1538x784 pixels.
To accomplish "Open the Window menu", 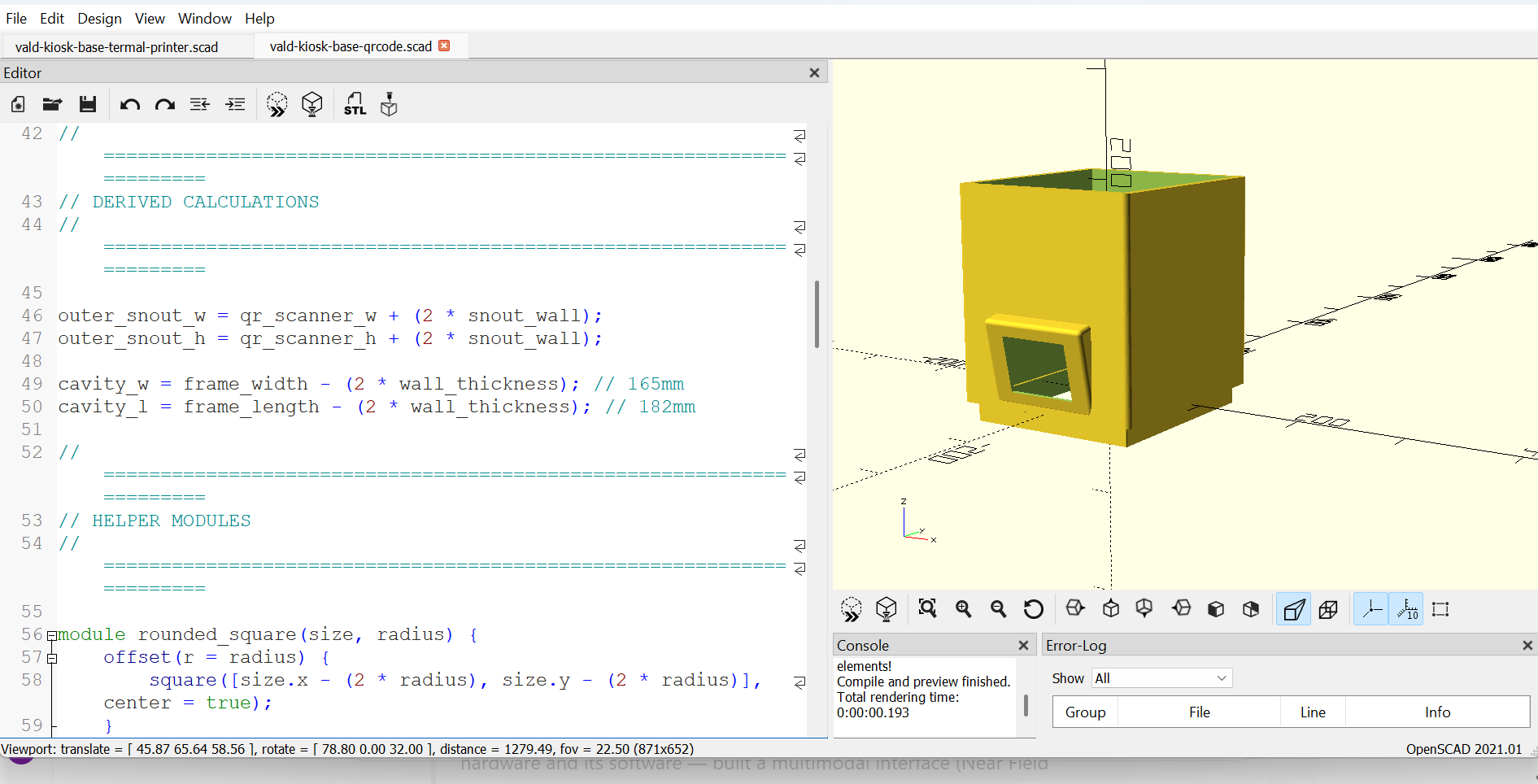I will tap(205, 18).
